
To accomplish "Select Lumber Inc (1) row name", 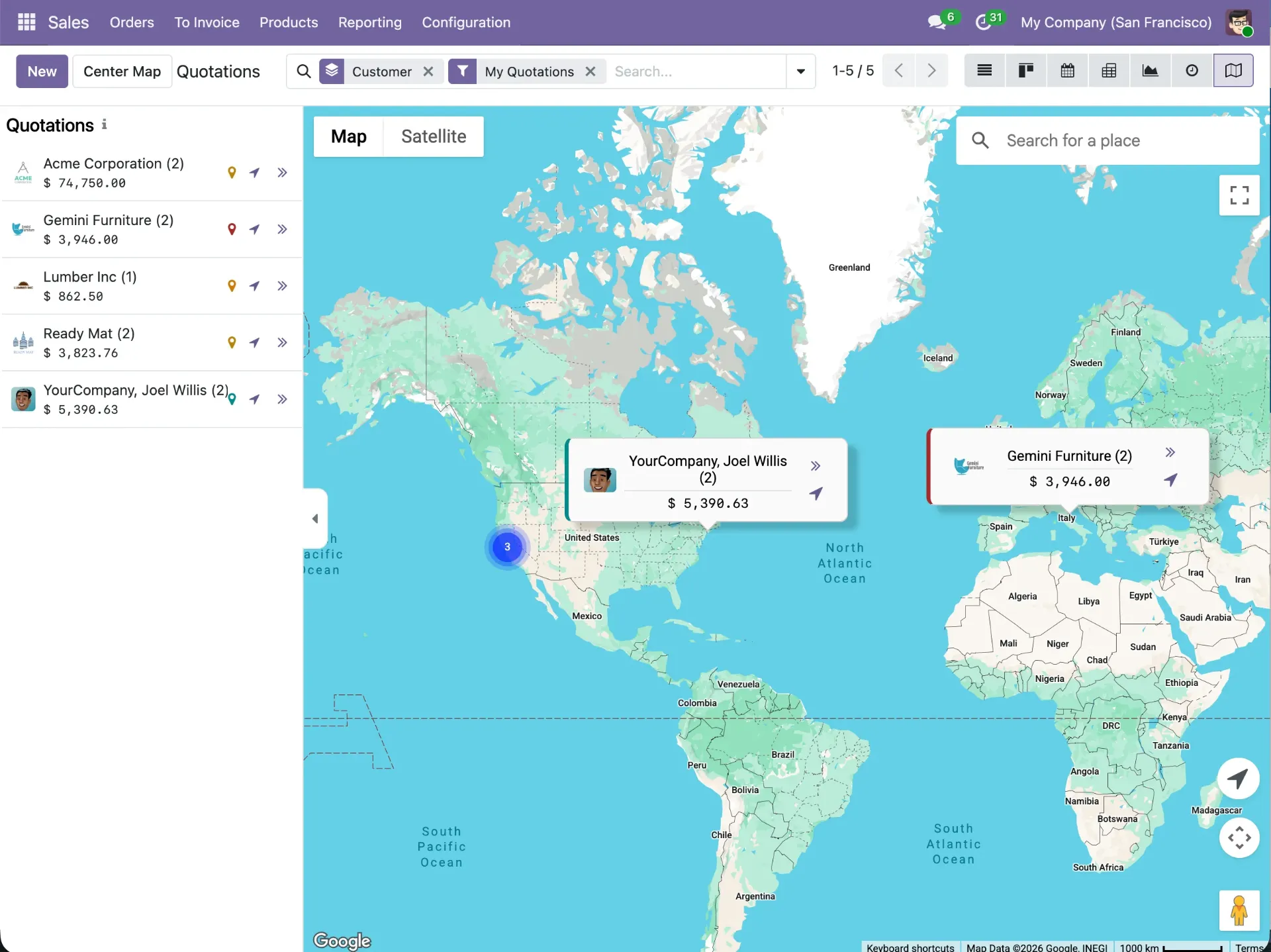I will (90, 277).
